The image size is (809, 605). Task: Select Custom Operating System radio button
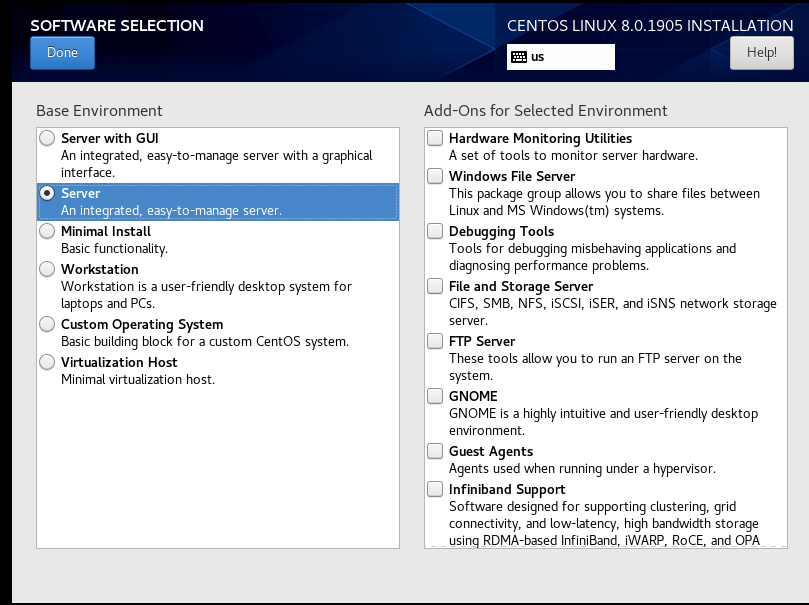[47, 324]
